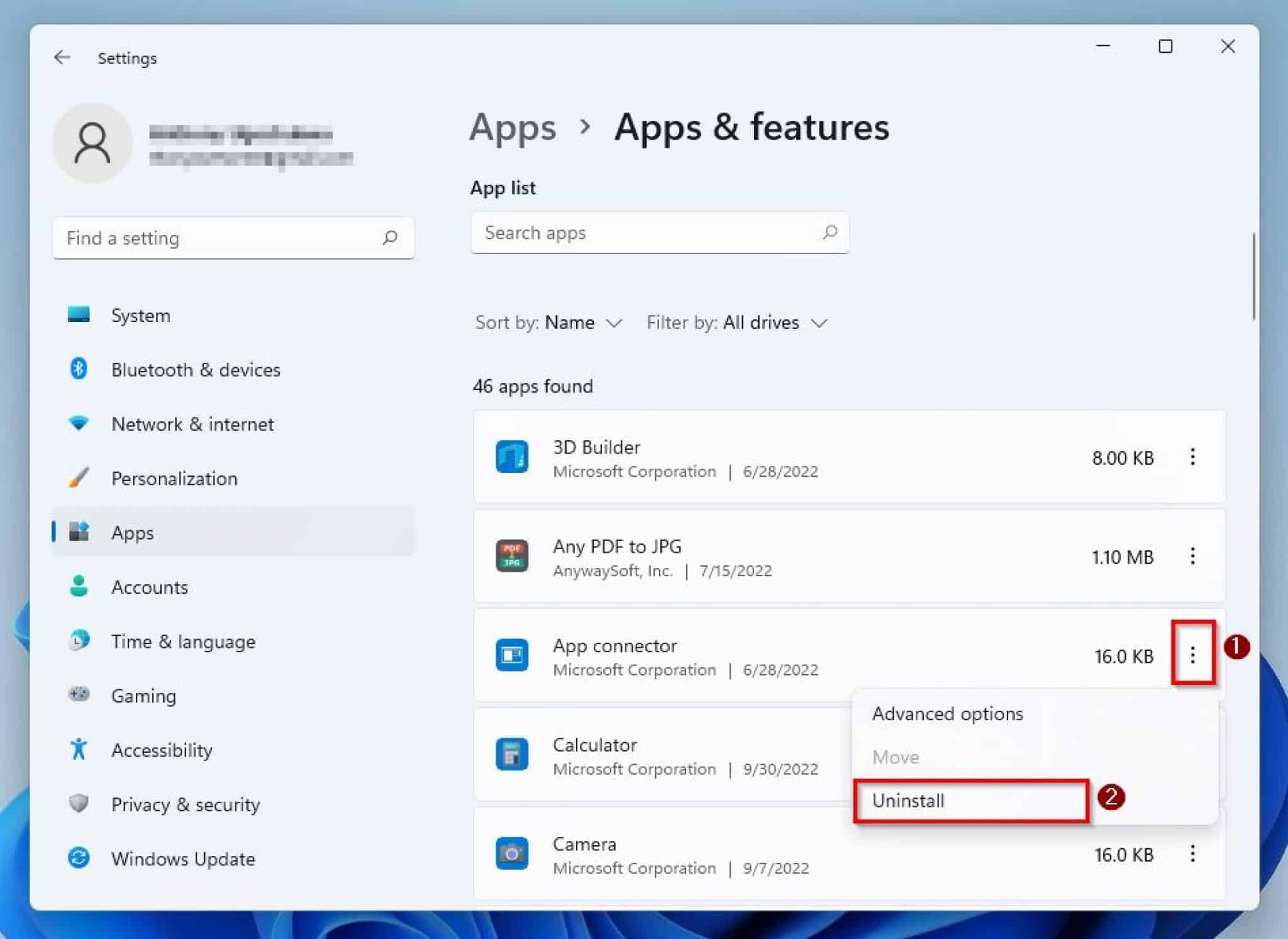The height and width of the screenshot is (939, 1288).
Task: Open the System settings section
Action: coord(140,315)
